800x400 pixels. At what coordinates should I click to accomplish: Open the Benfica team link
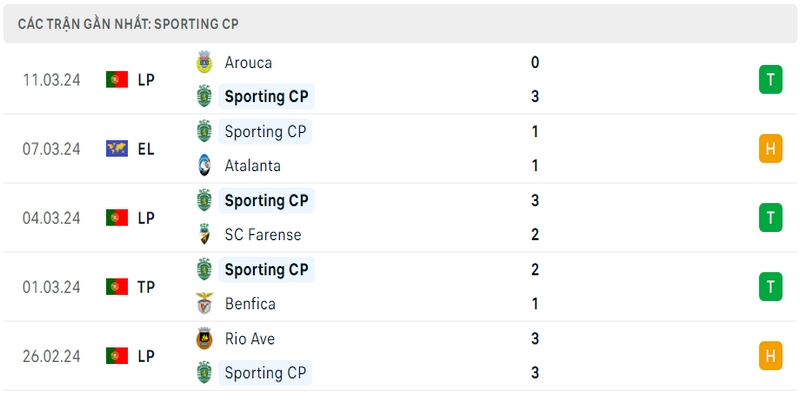[x=250, y=304]
